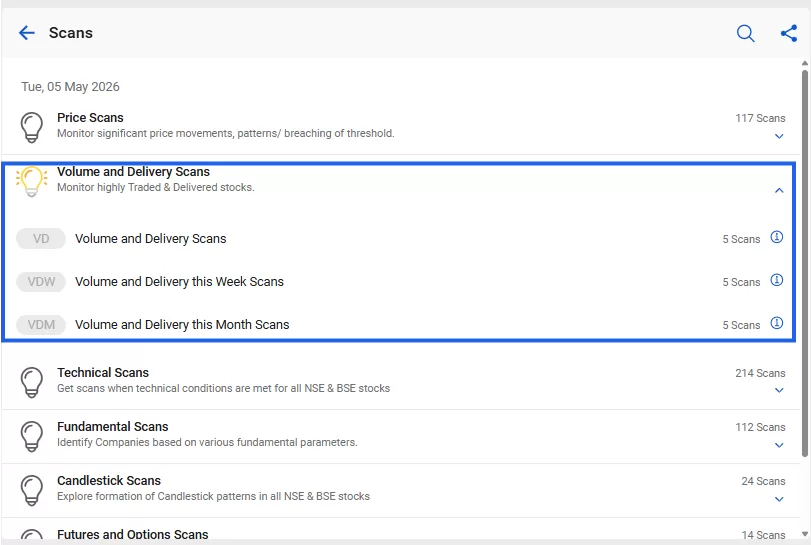The width and height of the screenshot is (811, 545).
Task: Share the Scans page
Action: (789, 33)
